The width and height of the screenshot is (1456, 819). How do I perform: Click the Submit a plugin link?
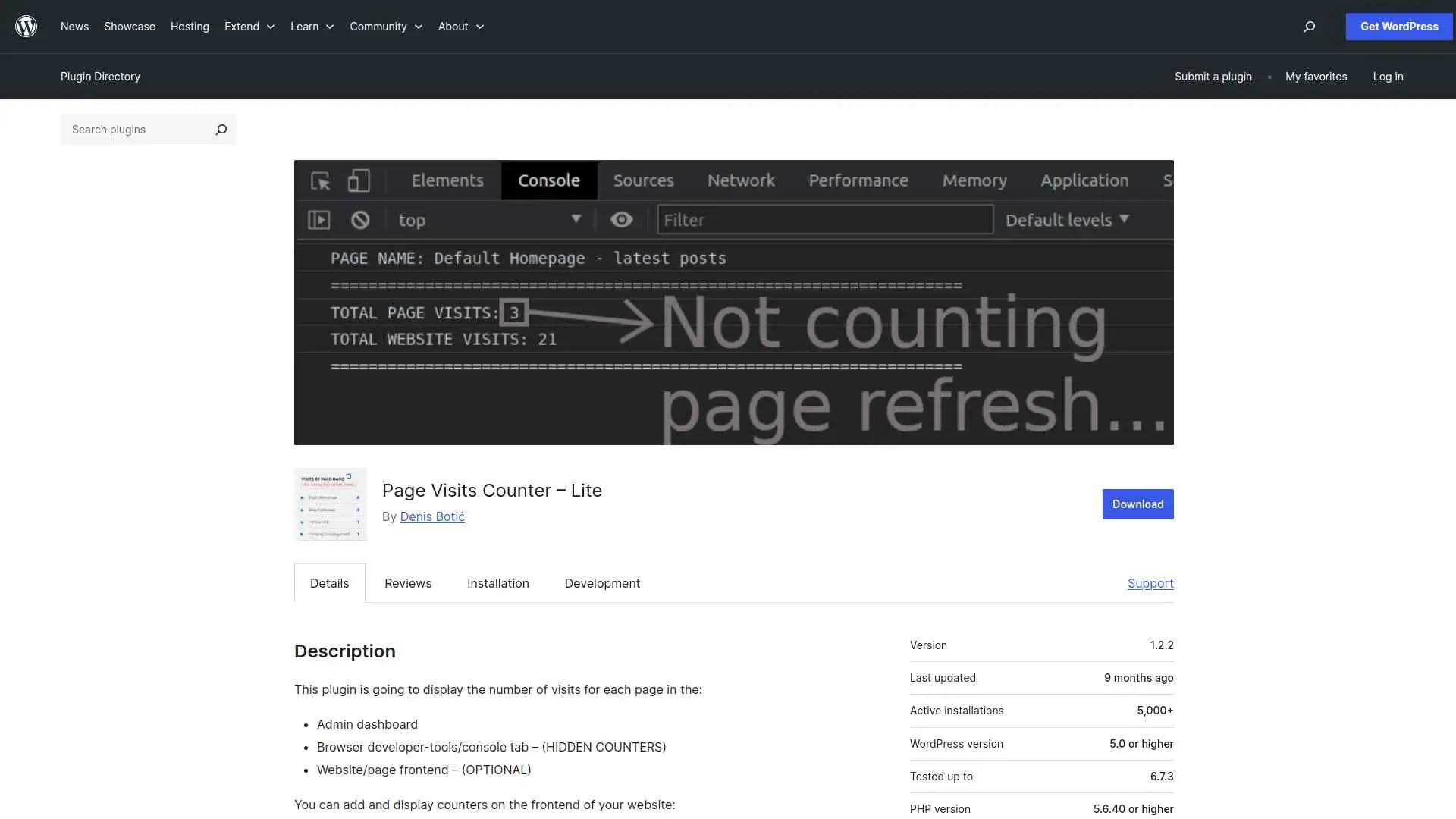tap(1213, 77)
